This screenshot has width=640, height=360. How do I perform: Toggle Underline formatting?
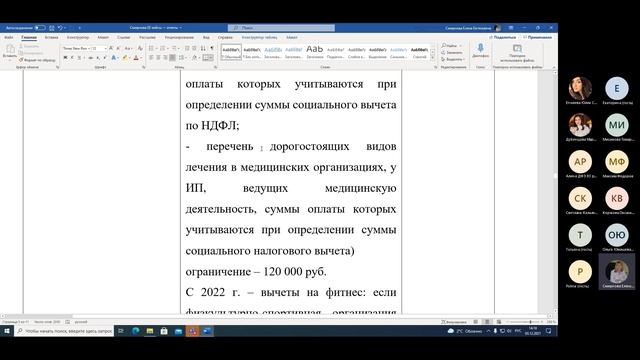[x=79, y=58]
